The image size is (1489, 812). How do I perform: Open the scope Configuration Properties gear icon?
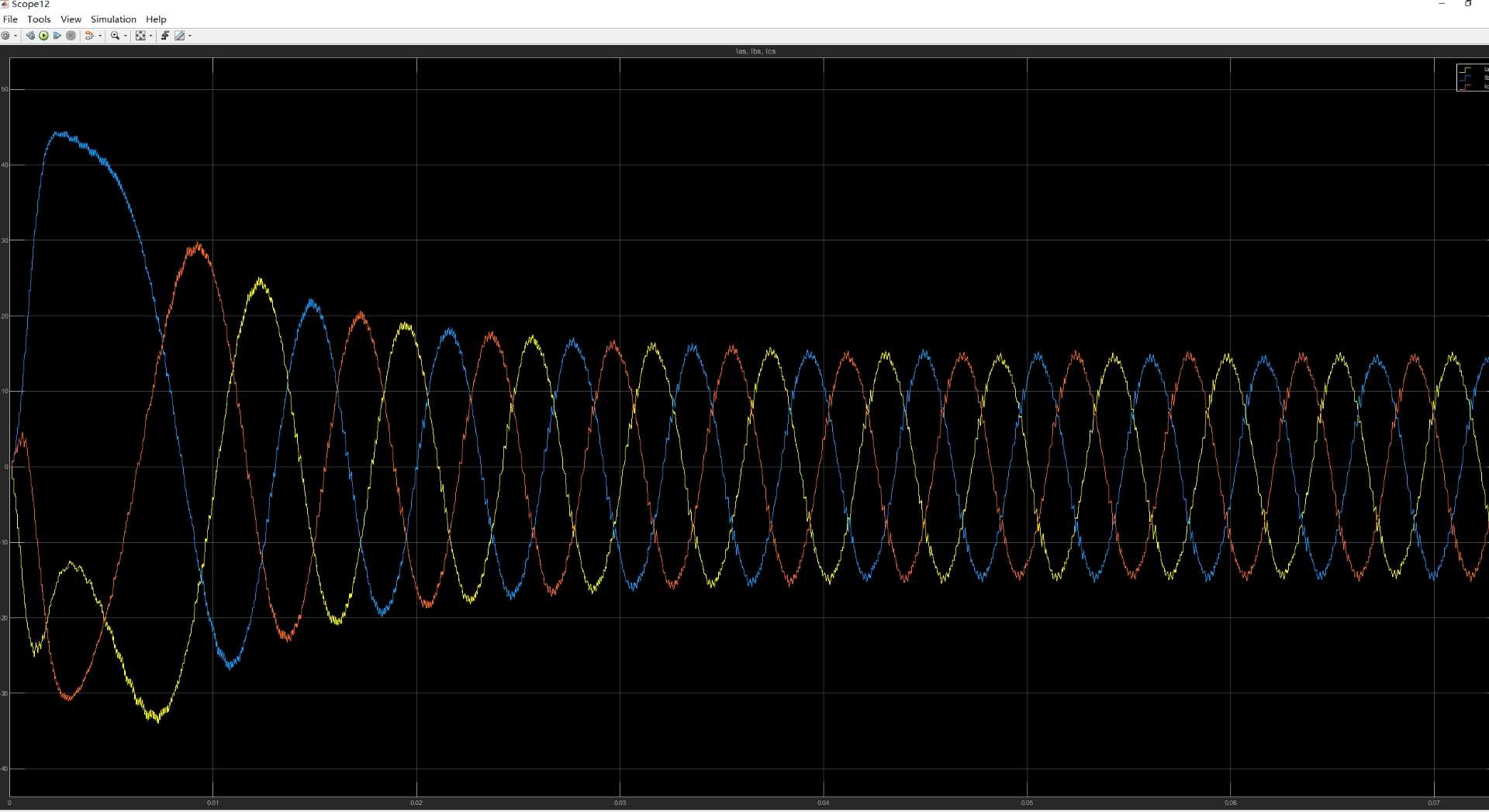click(x=5, y=36)
